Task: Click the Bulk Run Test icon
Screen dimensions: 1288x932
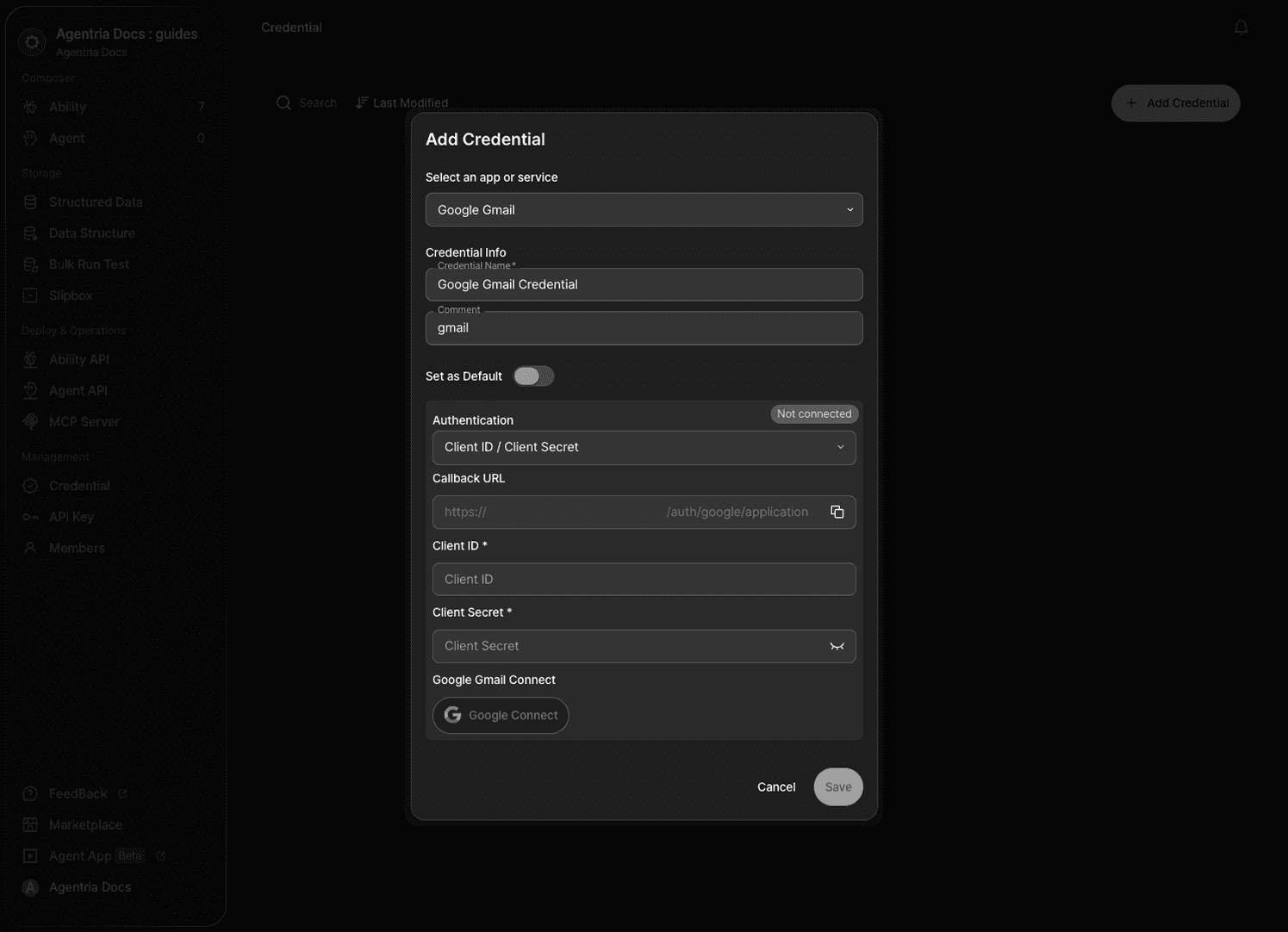Action: tap(30, 264)
